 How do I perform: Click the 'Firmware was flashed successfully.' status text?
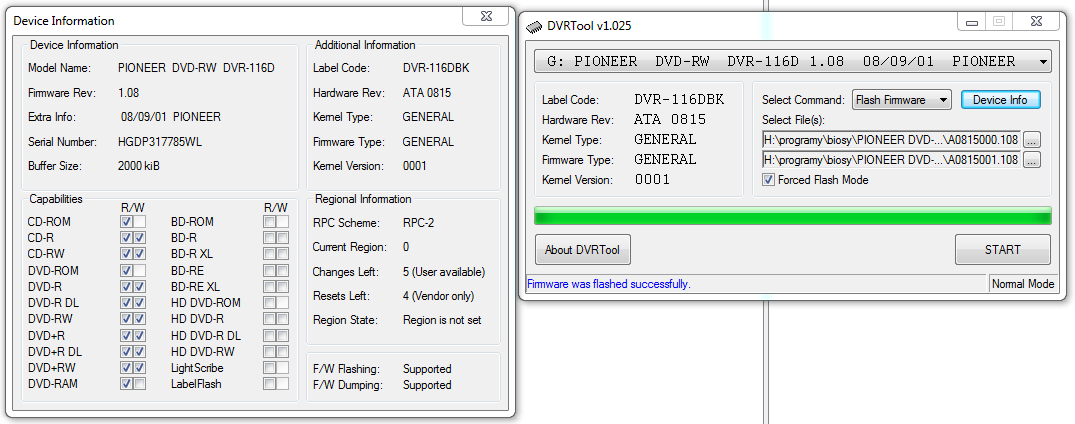coord(608,284)
